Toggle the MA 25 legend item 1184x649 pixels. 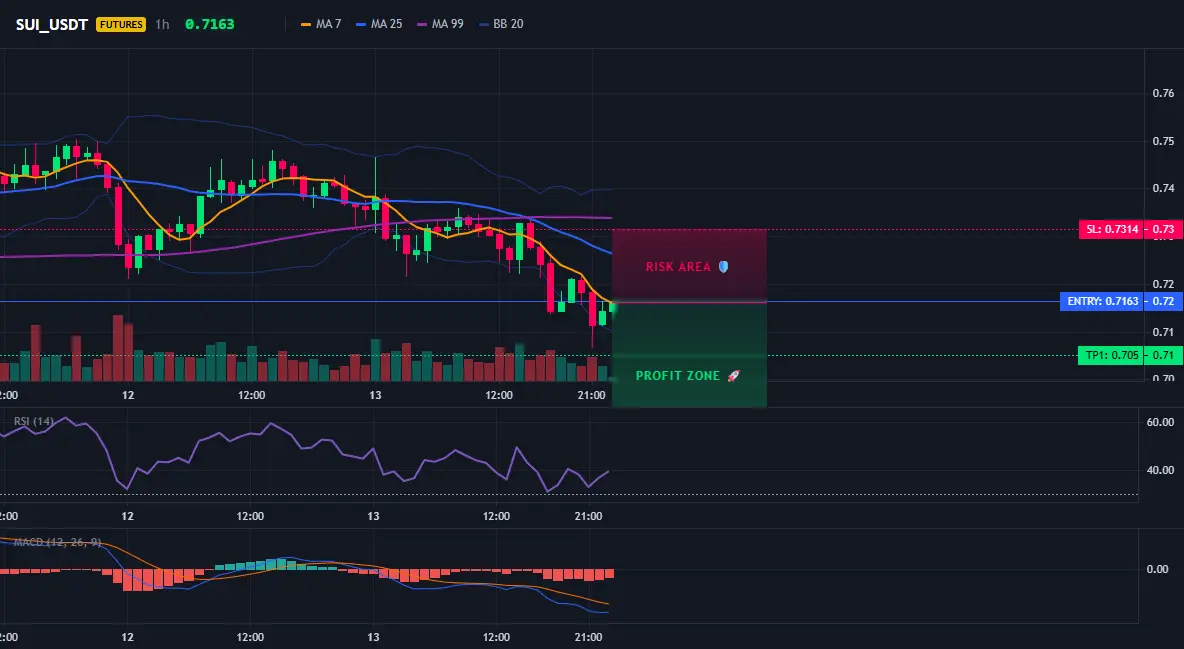tap(379, 24)
